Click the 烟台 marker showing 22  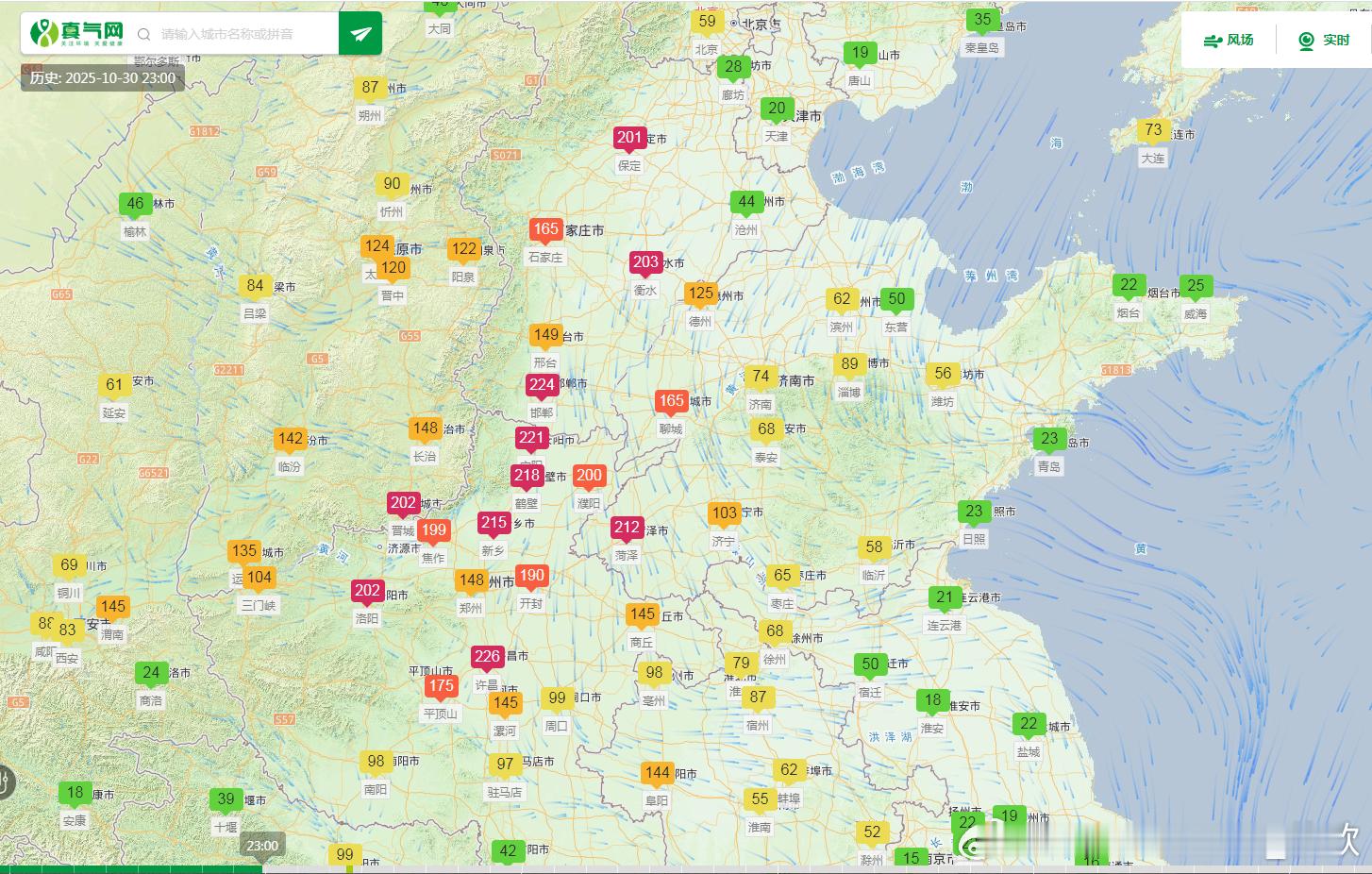coord(1129,286)
